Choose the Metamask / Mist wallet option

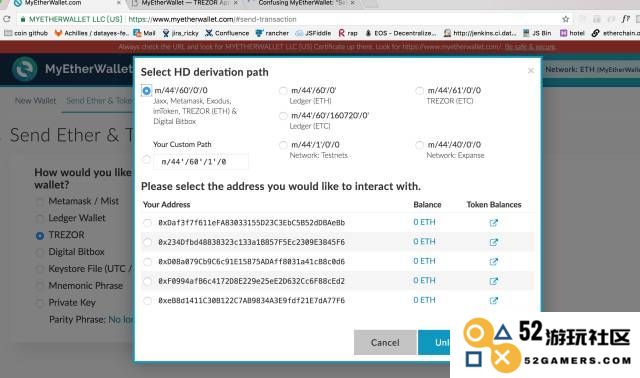40,202
